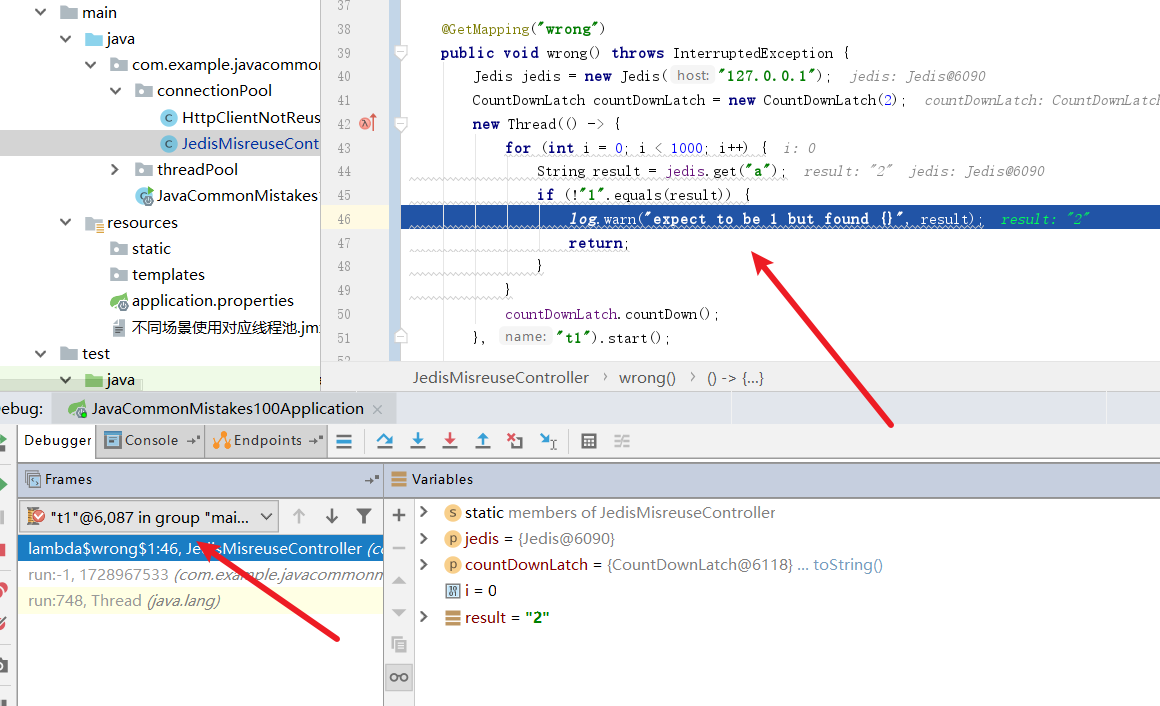Click the Step Into debugger icon
This screenshot has width=1160, height=706.
pyautogui.click(x=418, y=441)
